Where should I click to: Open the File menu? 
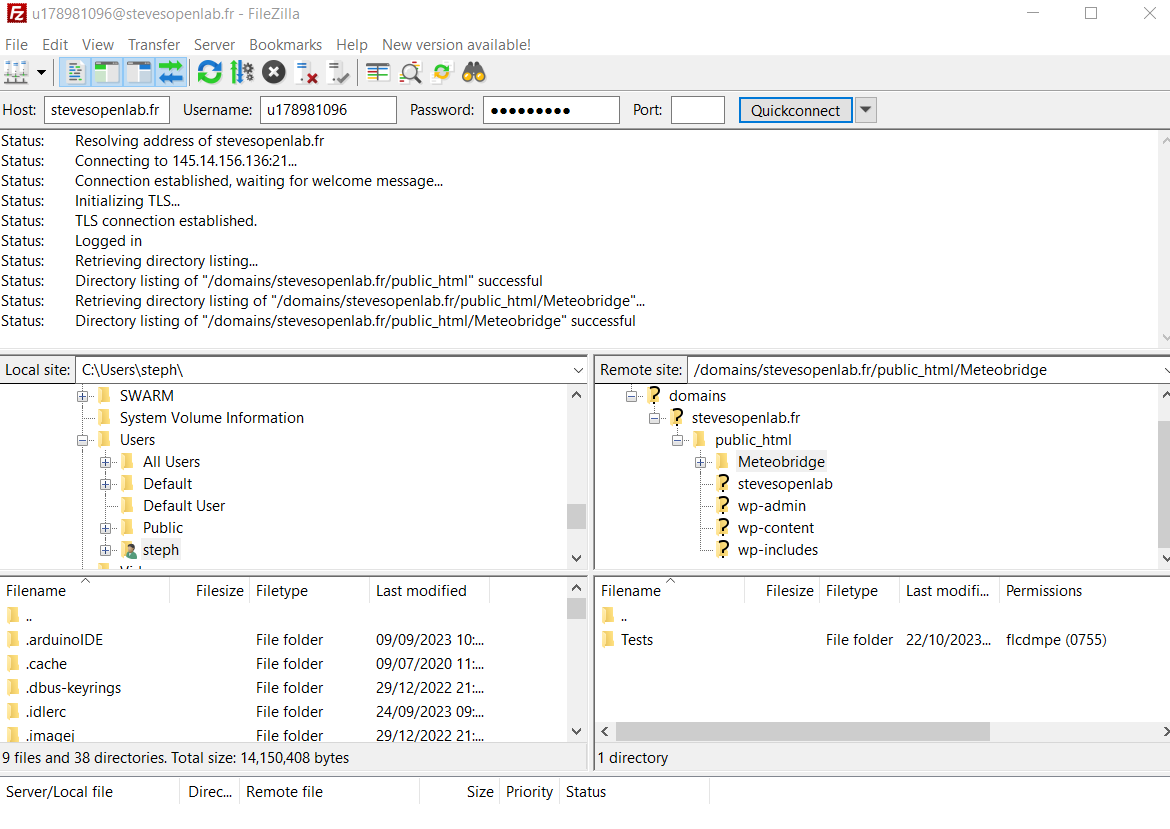tap(16, 45)
